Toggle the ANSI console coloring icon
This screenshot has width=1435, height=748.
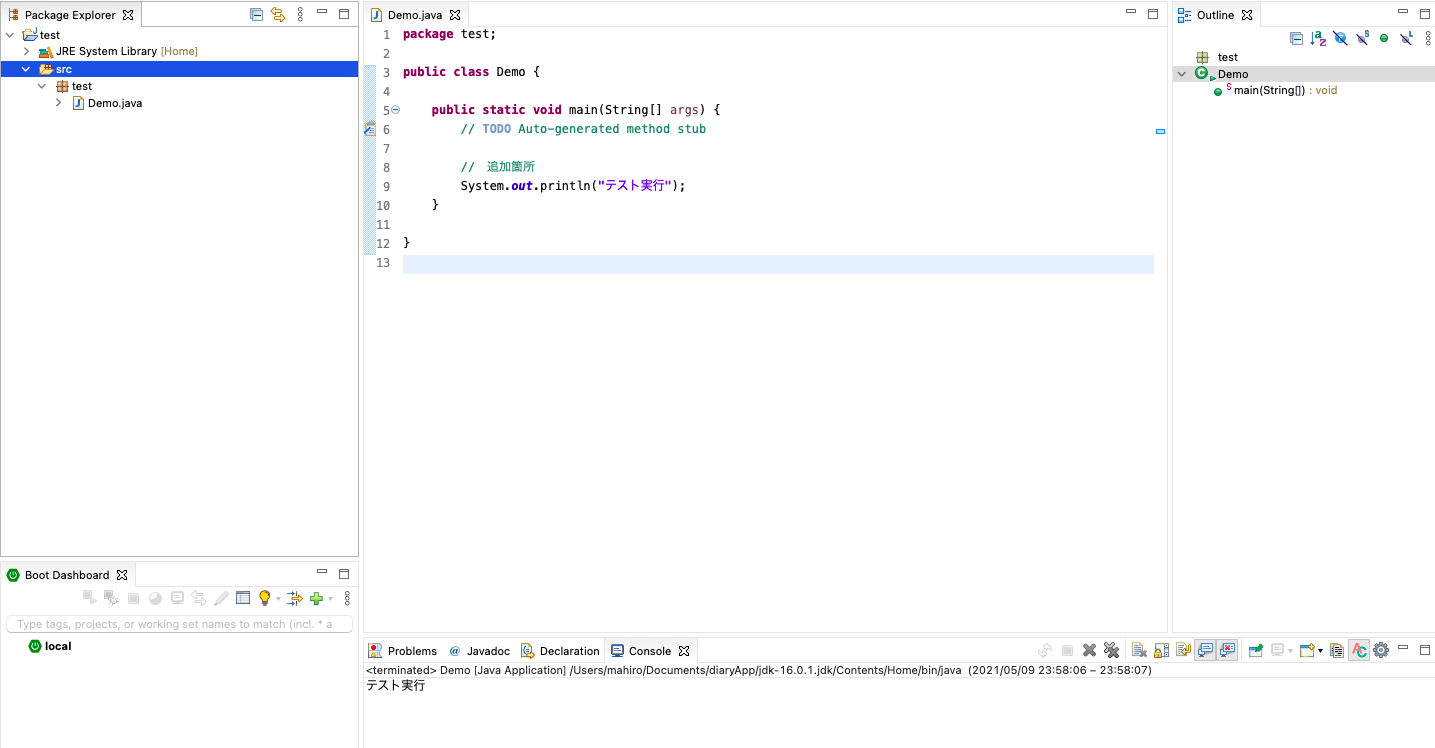point(1359,649)
